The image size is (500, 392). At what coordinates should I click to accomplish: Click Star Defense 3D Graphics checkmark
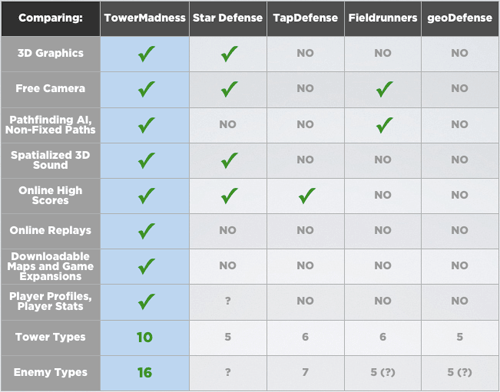tap(229, 53)
